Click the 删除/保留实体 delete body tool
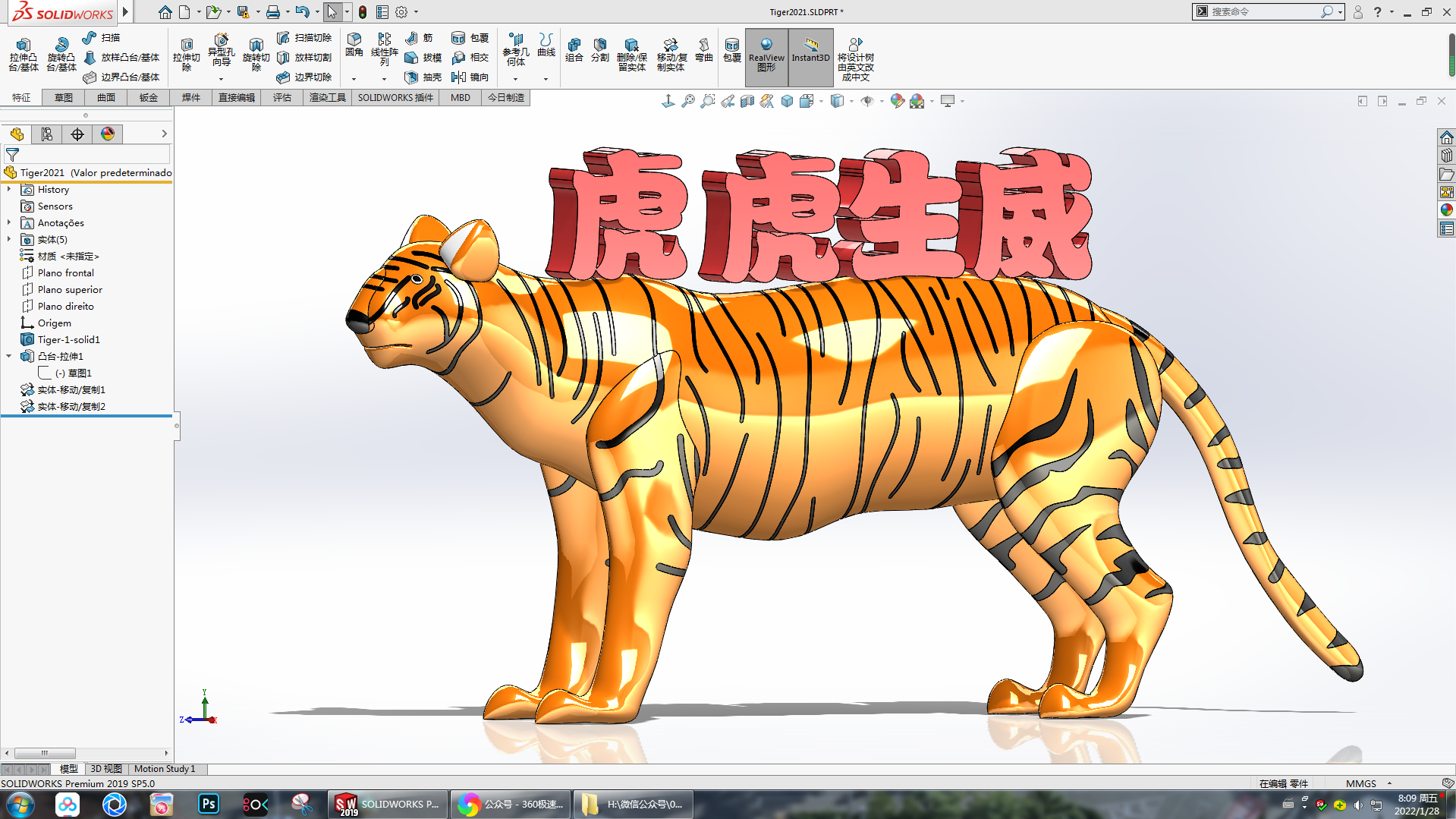 [632, 55]
